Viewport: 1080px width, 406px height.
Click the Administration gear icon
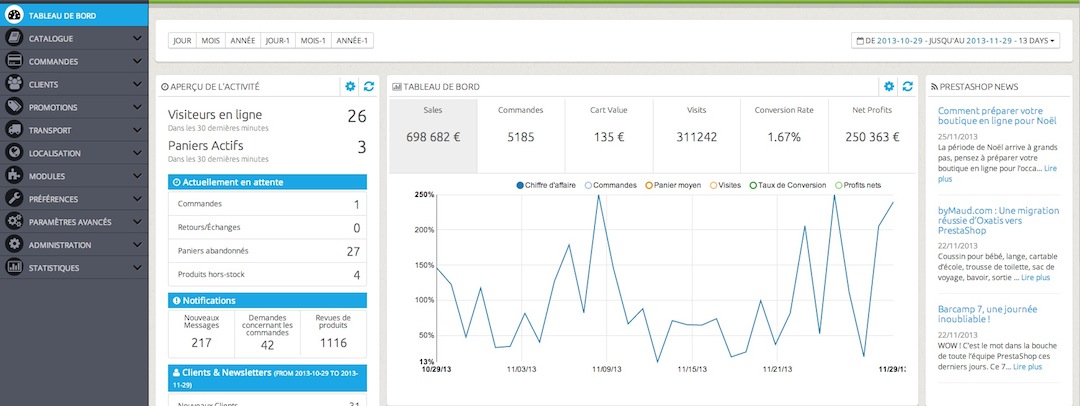tap(14, 245)
